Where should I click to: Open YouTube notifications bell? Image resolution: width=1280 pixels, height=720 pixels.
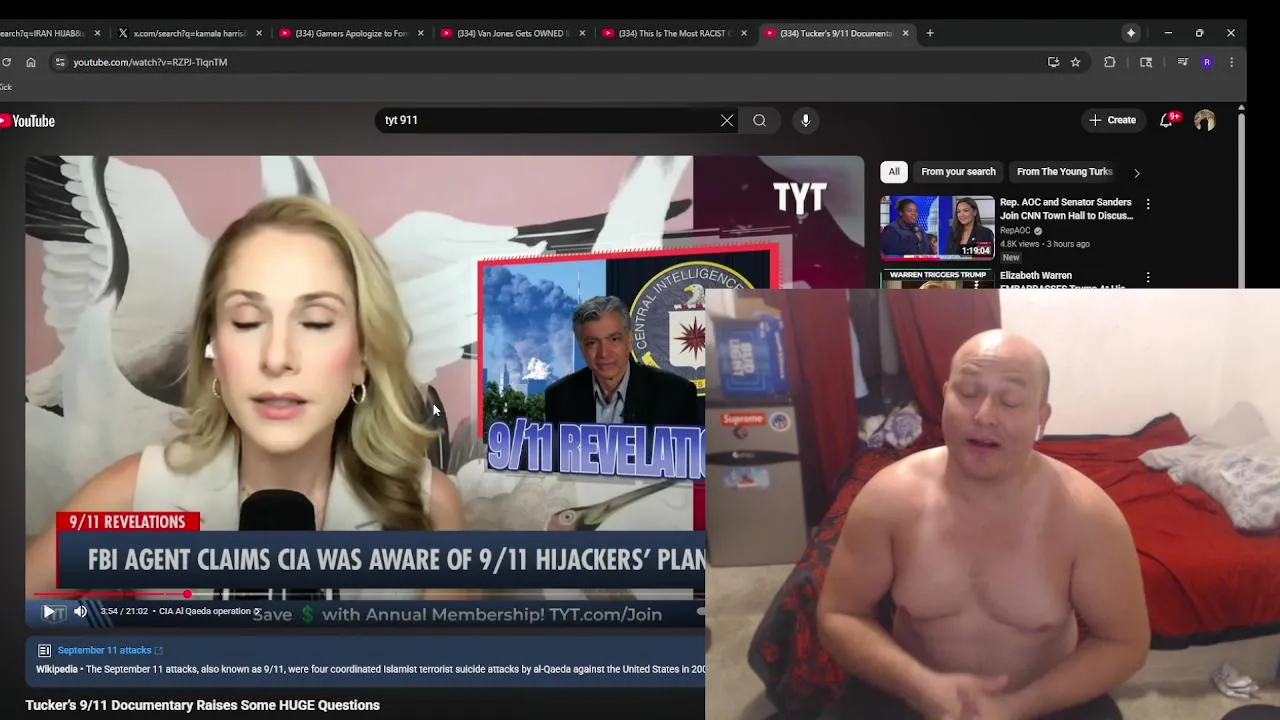(1166, 120)
